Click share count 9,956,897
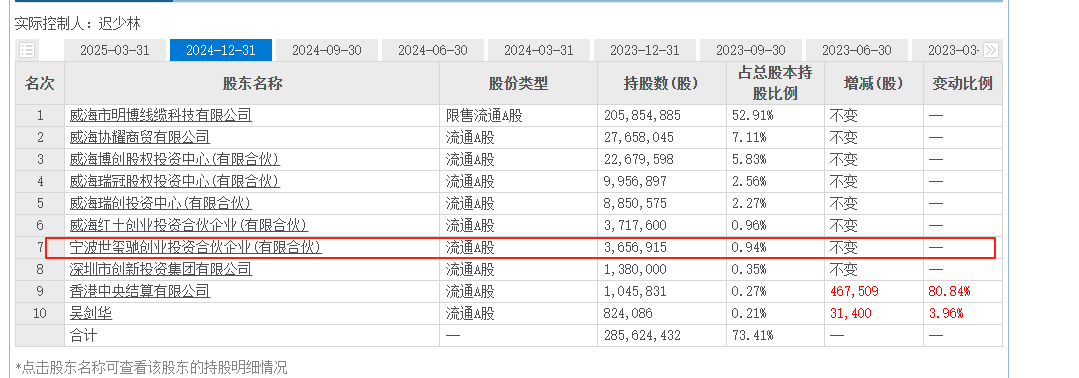Screen dimensions: 1079x378 tap(635, 182)
